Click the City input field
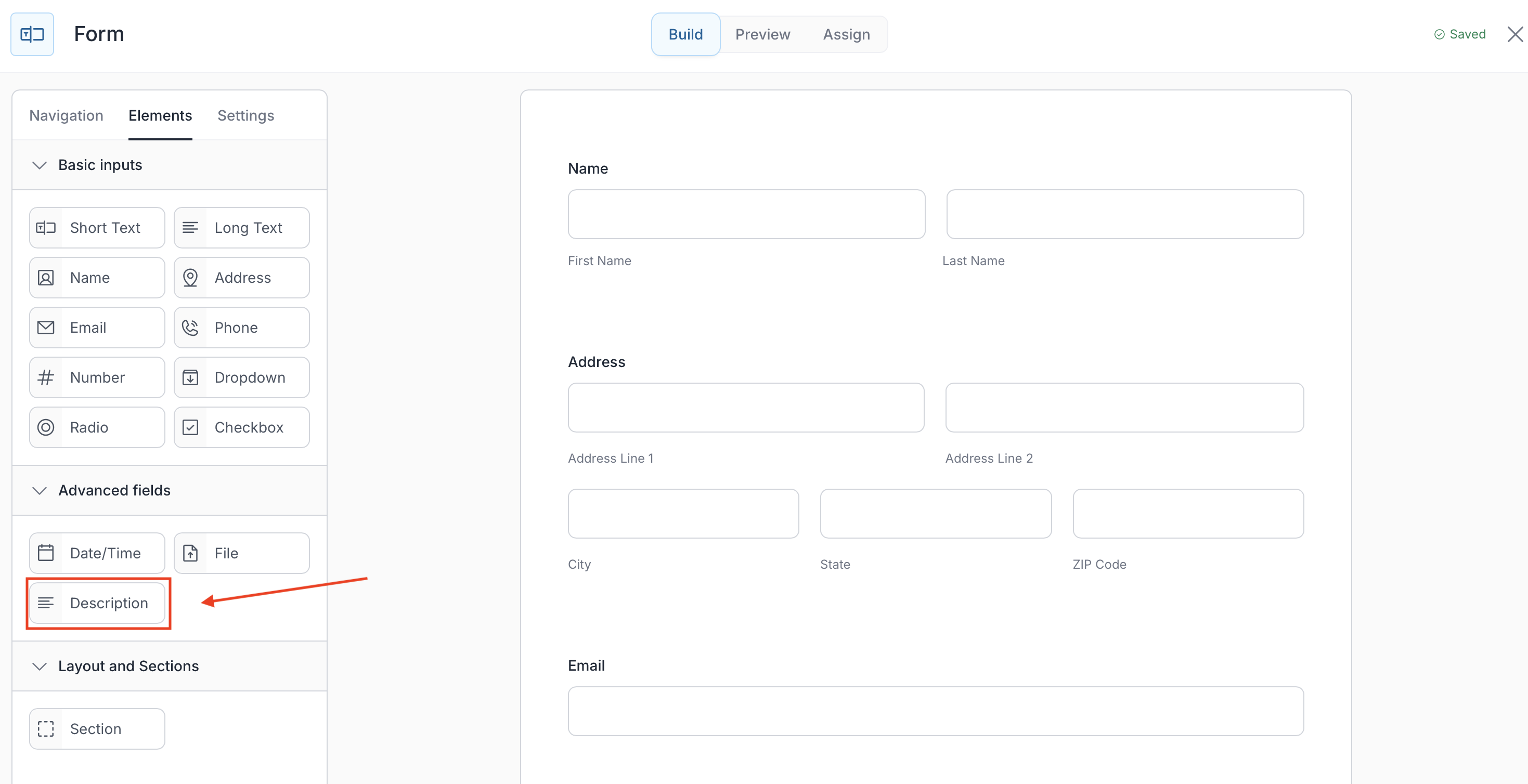This screenshot has width=1528, height=784. (x=683, y=514)
